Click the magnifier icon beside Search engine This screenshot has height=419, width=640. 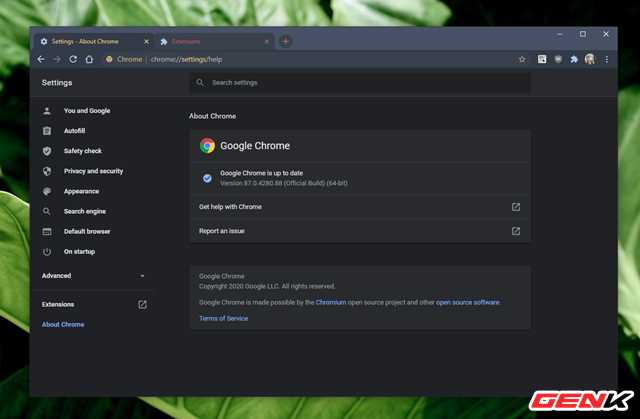pyautogui.click(x=47, y=211)
